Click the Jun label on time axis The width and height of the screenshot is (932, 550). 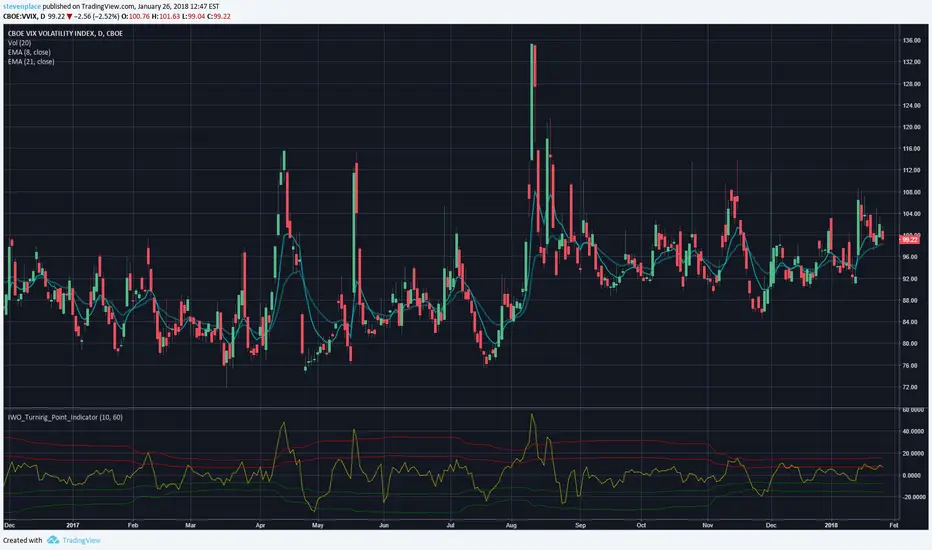[x=384, y=525]
